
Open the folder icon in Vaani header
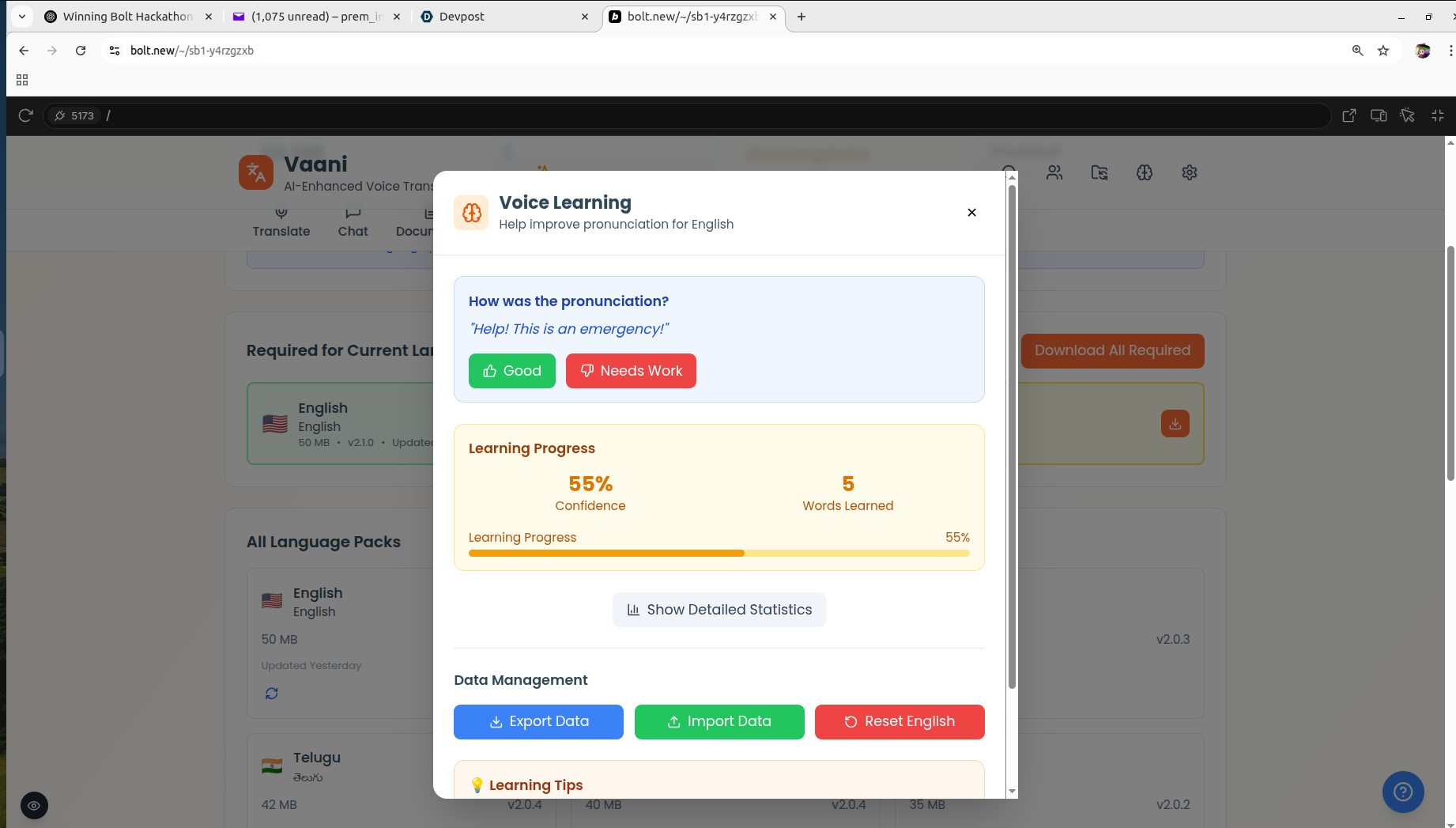click(1100, 172)
